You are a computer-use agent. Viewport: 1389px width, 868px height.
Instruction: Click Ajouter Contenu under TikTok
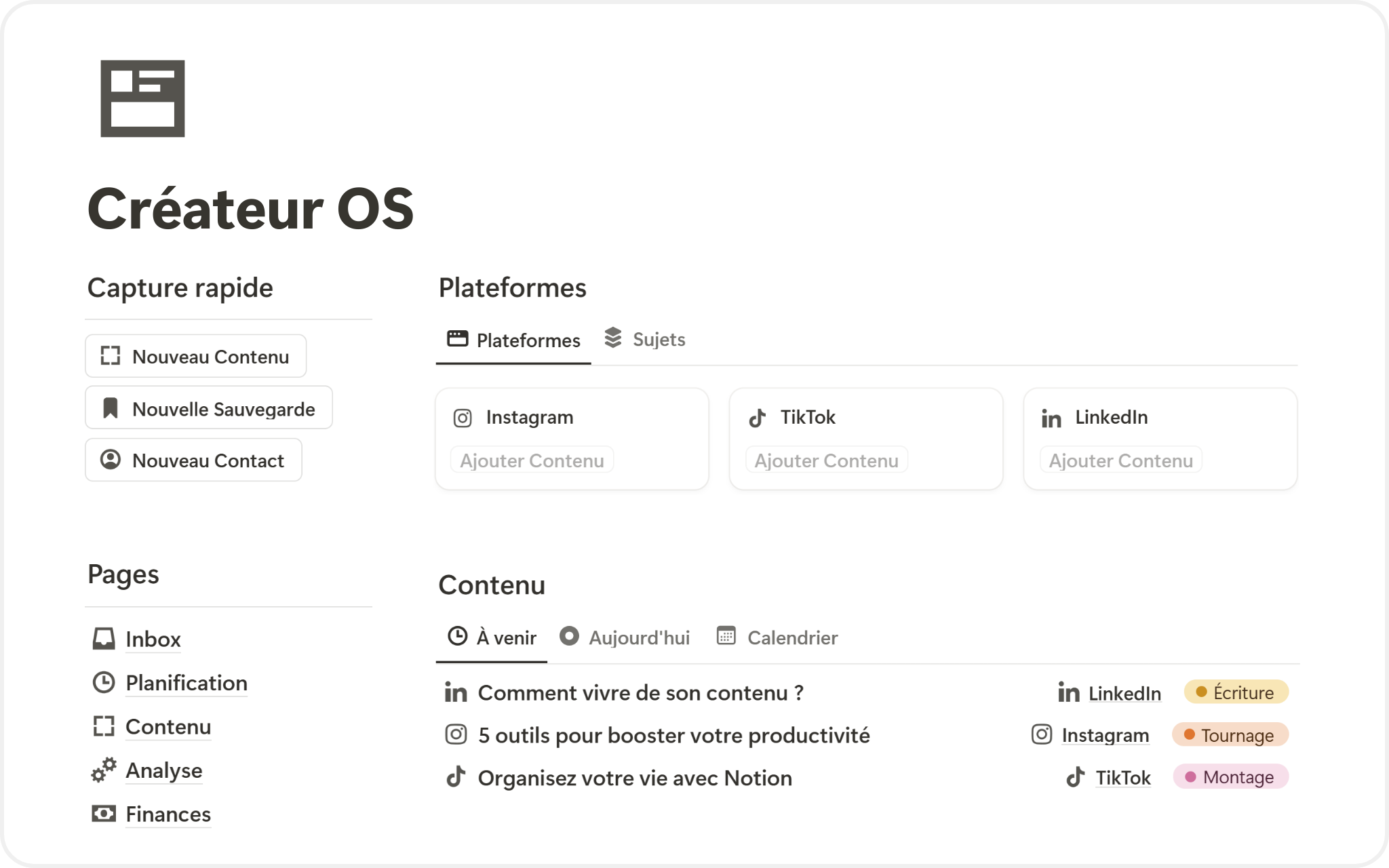(826, 460)
